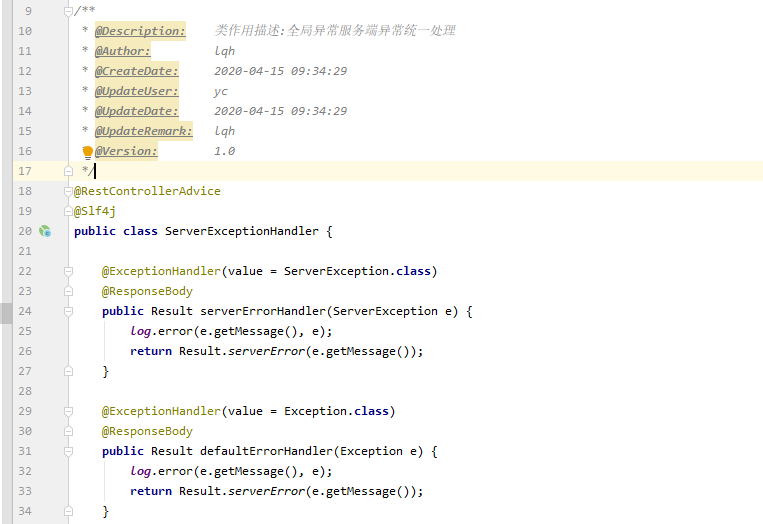Click serverError call on line 26
This screenshot has width=763, height=524.
pos(266,351)
